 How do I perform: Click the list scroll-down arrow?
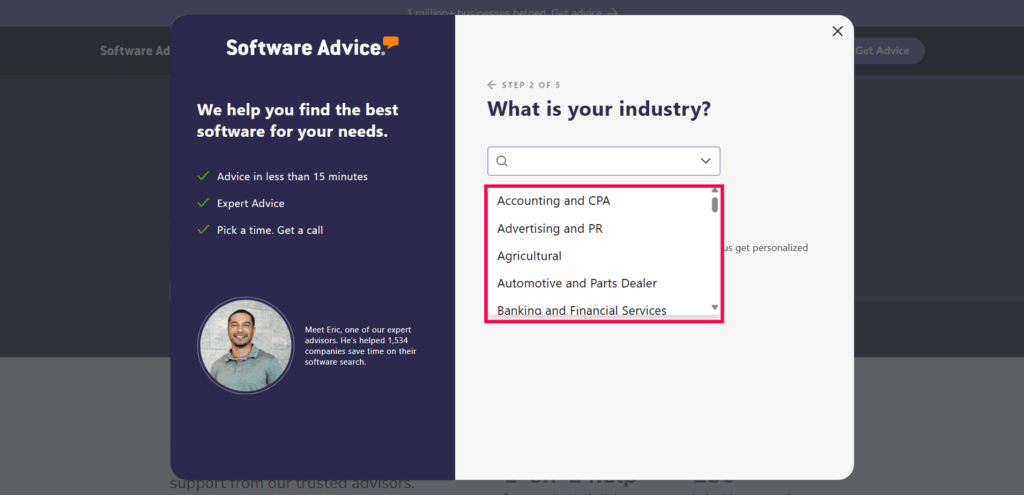[715, 307]
